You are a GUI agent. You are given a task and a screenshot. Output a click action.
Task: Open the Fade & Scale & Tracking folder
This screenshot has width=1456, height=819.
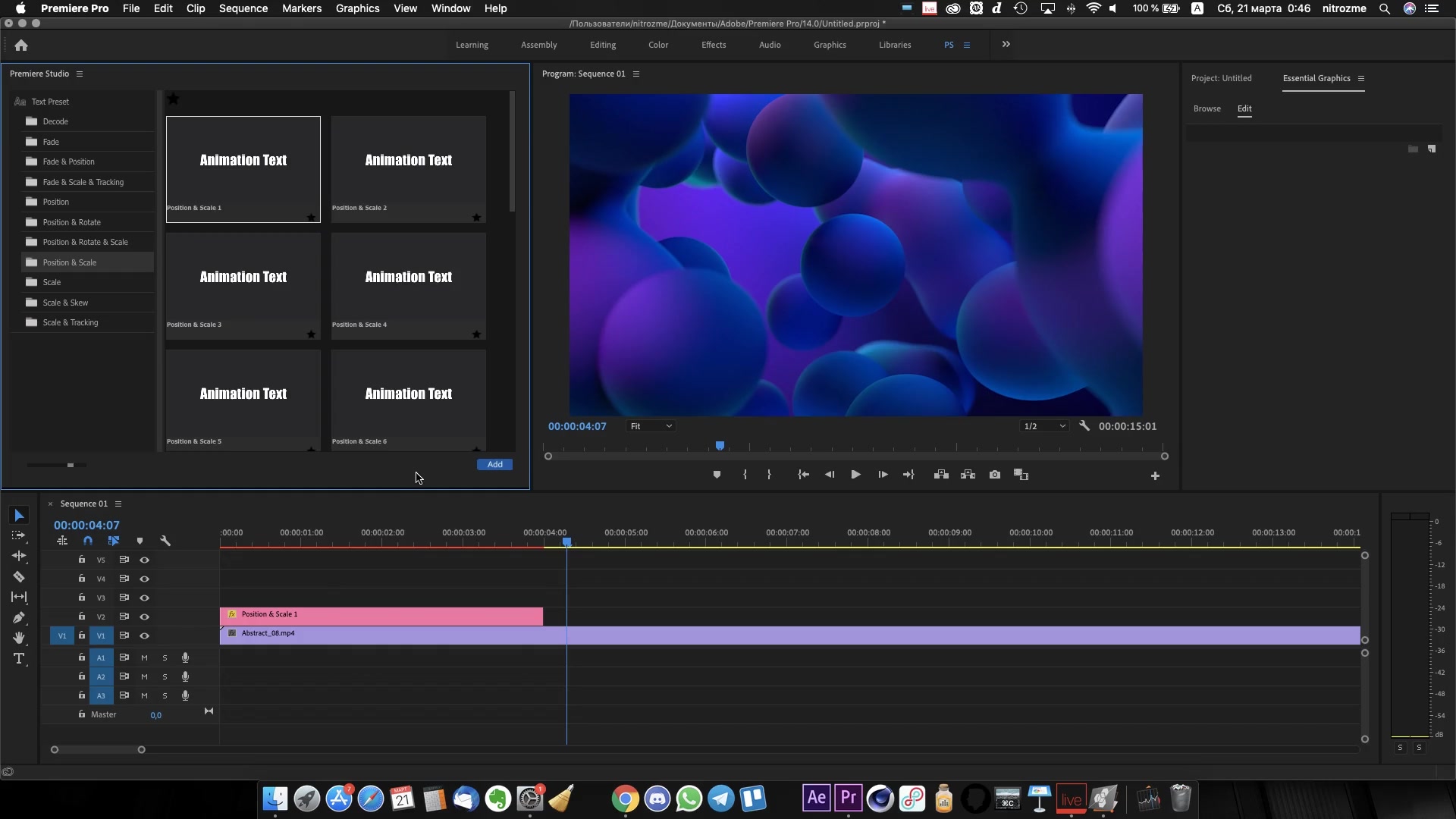coord(87,182)
